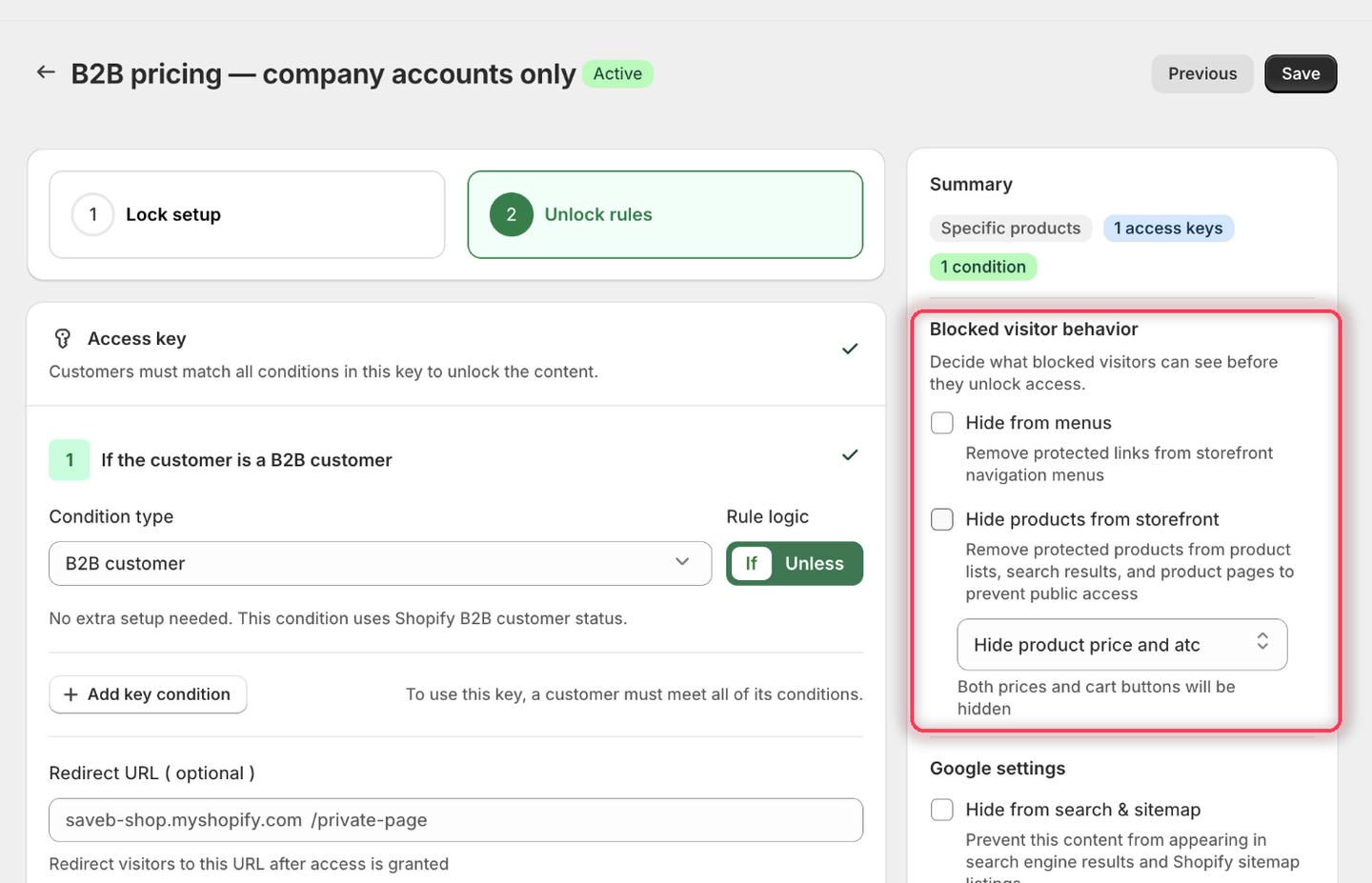Go back using the left arrow icon
This screenshot has height=883, width=1372.
coord(46,72)
